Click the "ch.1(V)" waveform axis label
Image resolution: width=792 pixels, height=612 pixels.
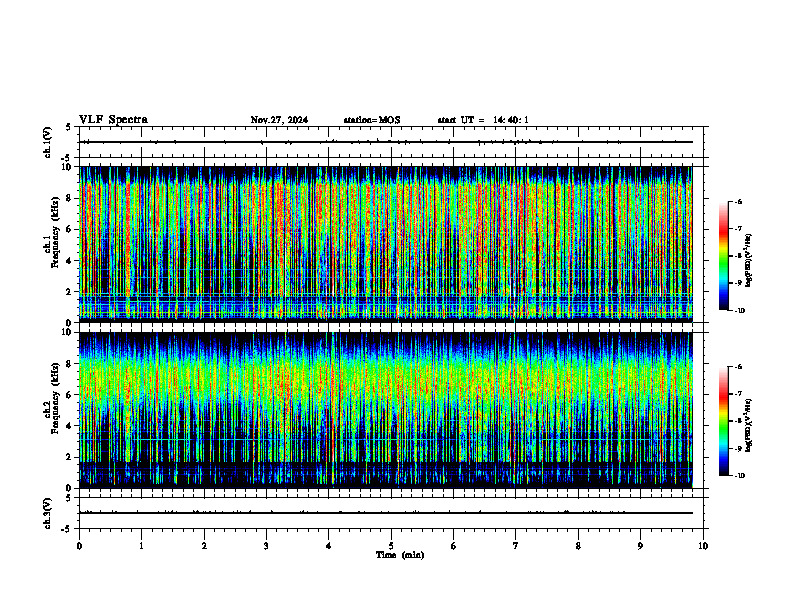48,142
